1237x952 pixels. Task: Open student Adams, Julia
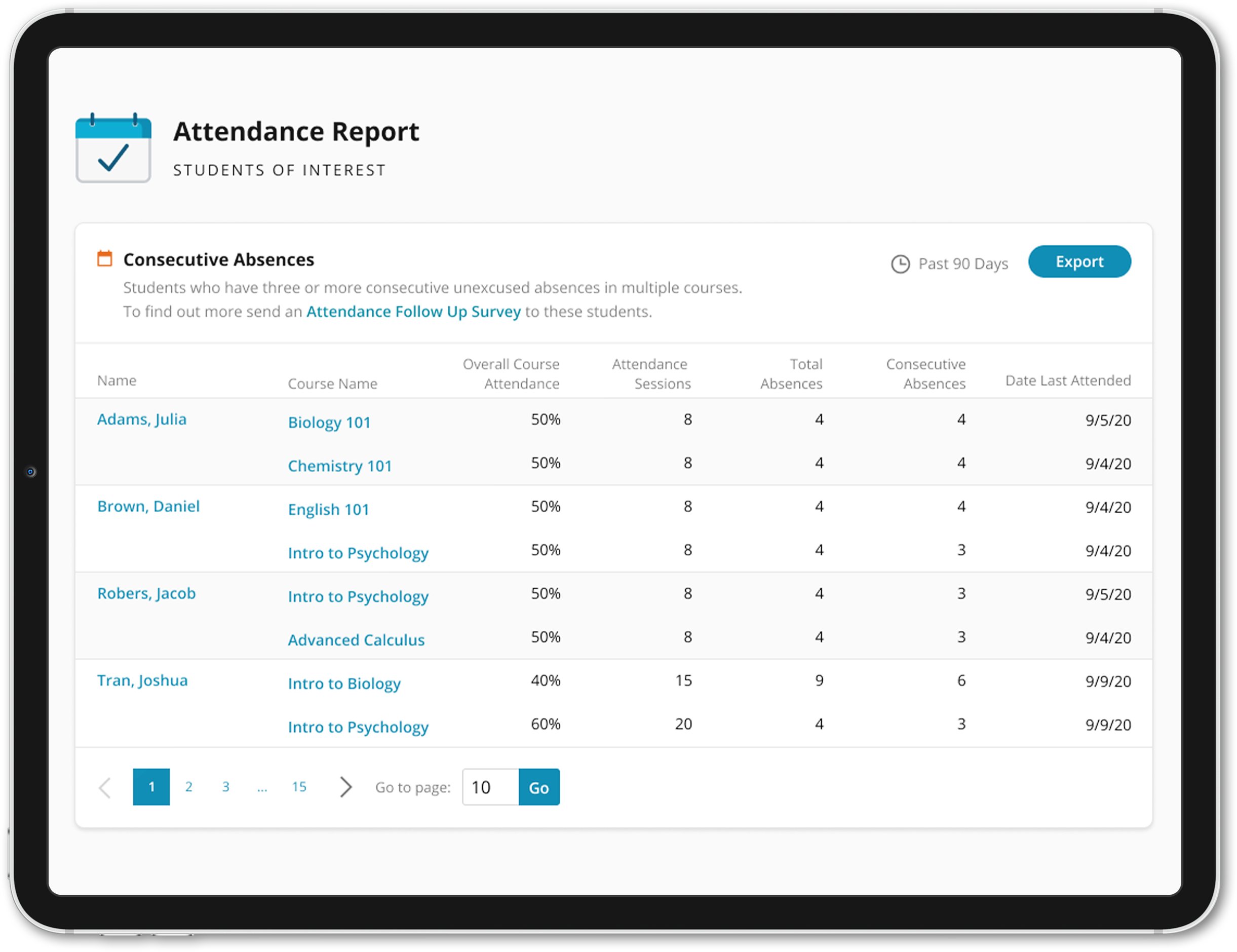coord(142,420)
